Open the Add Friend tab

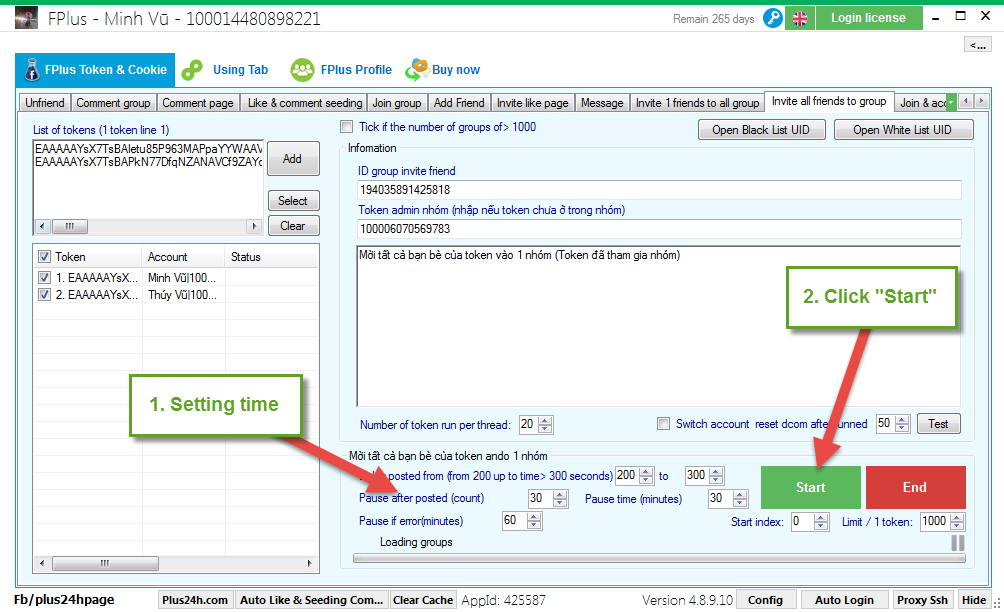tap(459, 103)
